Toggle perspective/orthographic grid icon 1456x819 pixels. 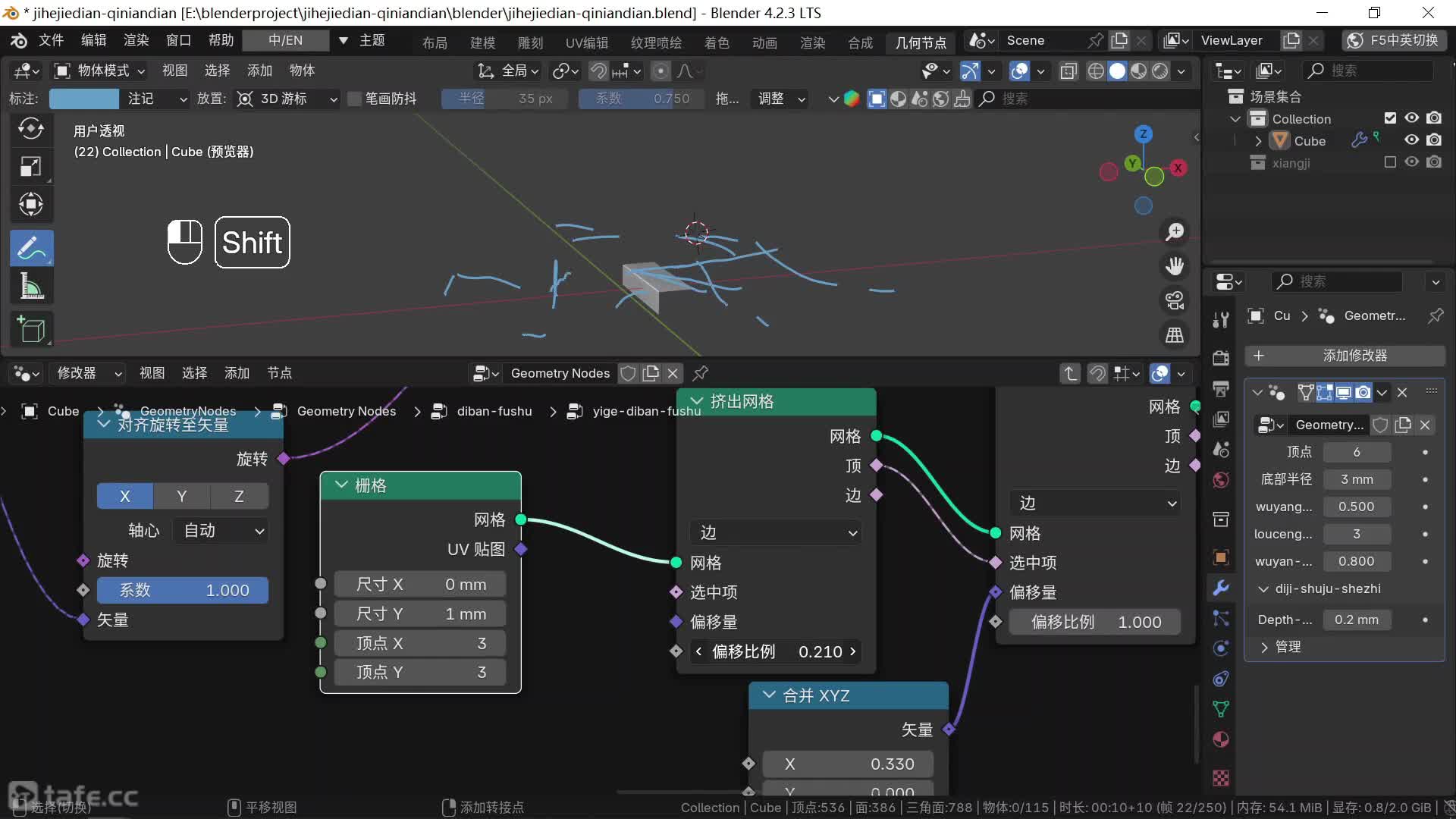[1175, 334]
